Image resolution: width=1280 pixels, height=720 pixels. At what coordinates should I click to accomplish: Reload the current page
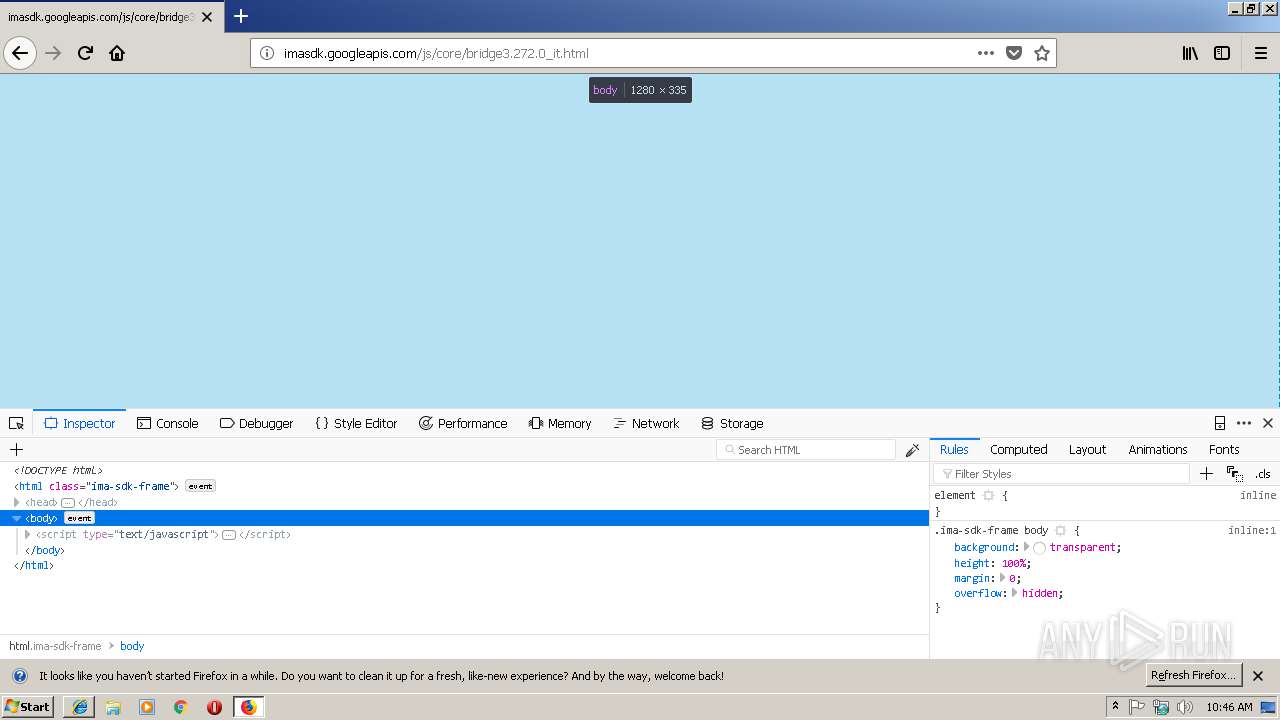pos(85,53)
